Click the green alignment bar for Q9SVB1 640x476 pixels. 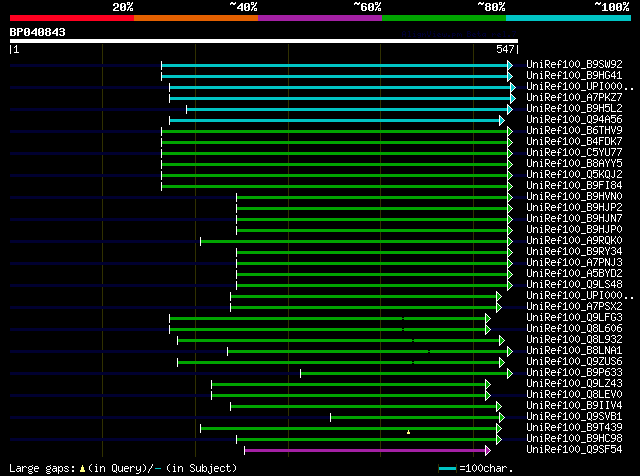point(415,418)
